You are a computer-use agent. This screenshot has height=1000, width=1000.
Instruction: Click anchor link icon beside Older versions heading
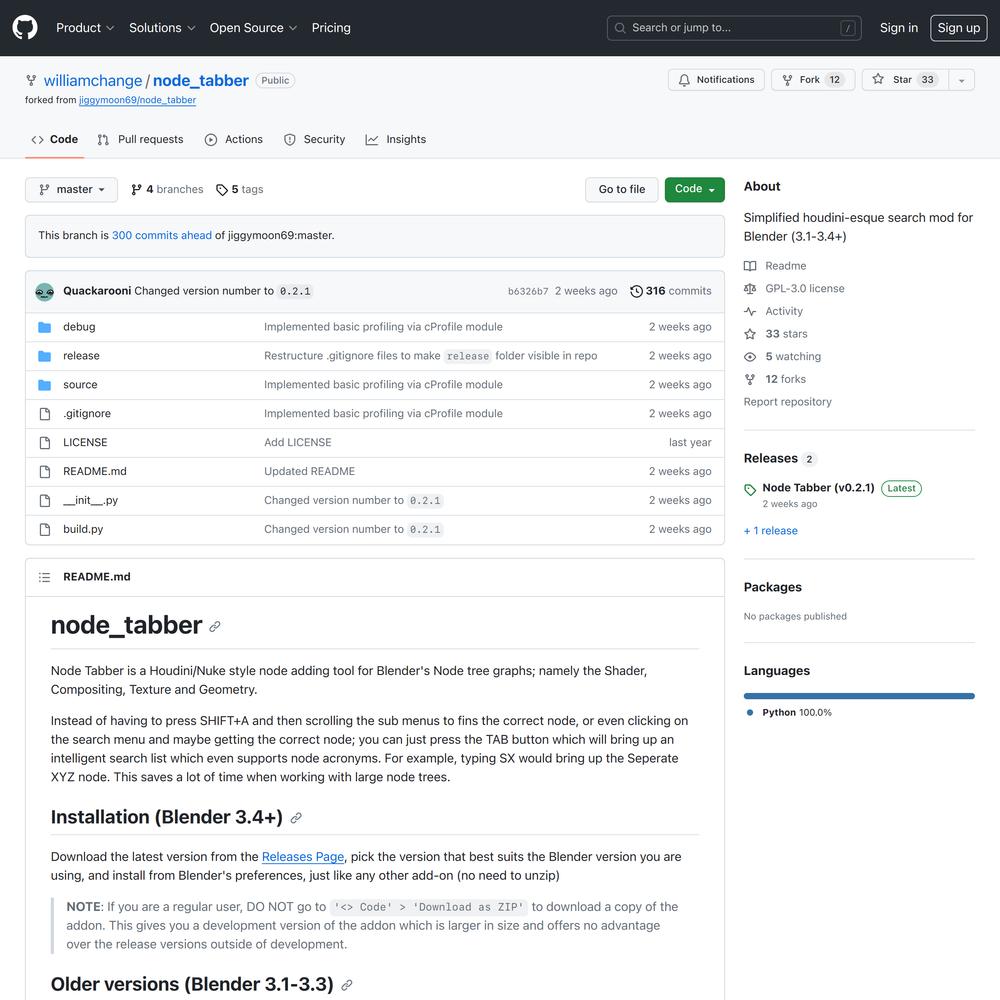346,985
